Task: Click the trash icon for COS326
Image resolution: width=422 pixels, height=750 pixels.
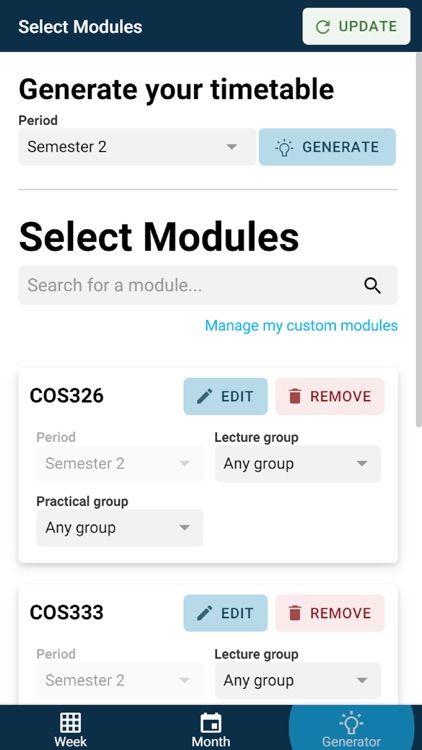Action: coord(295,397)
